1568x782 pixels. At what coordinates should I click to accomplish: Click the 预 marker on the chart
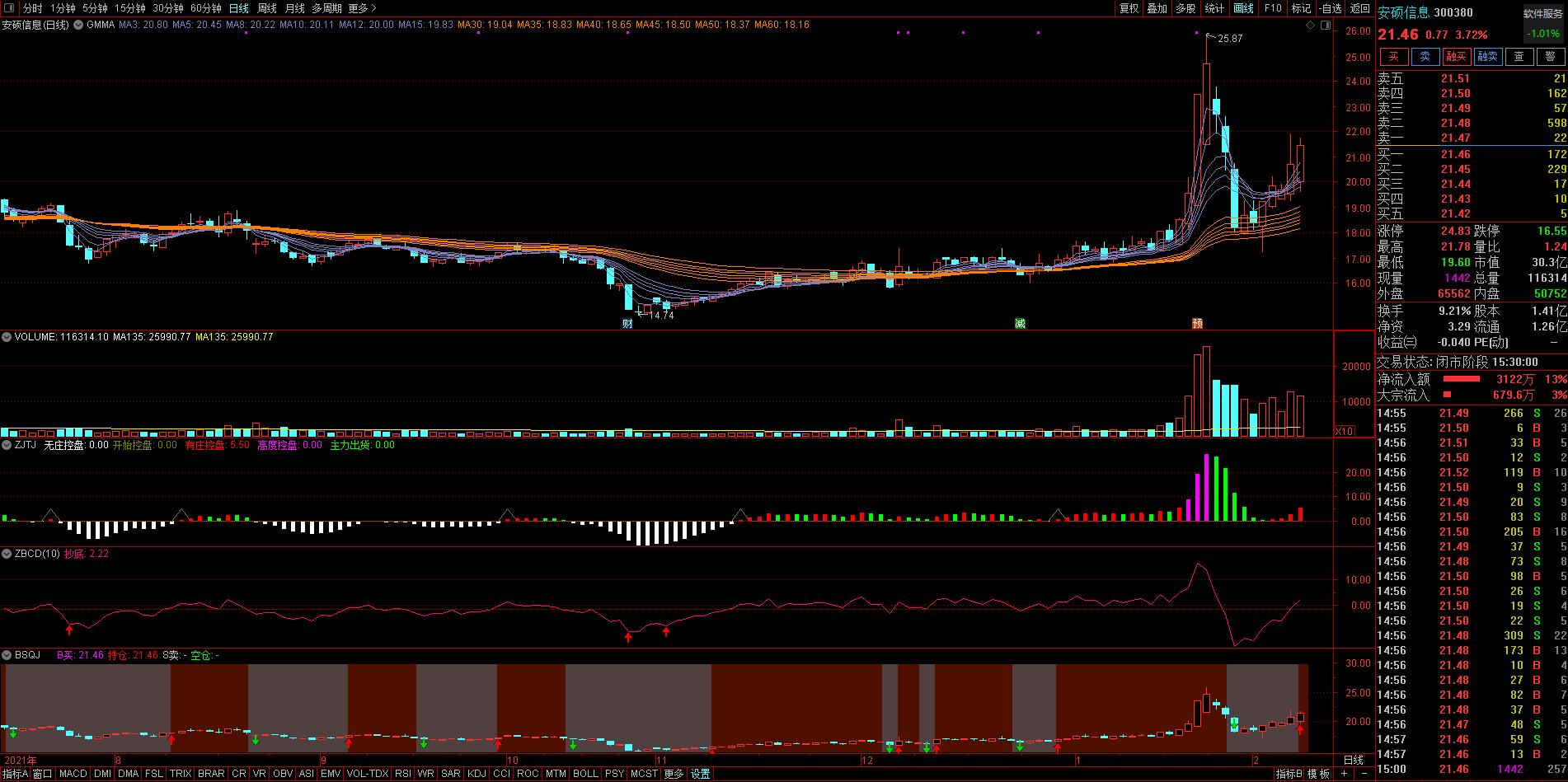[1197, 324]
